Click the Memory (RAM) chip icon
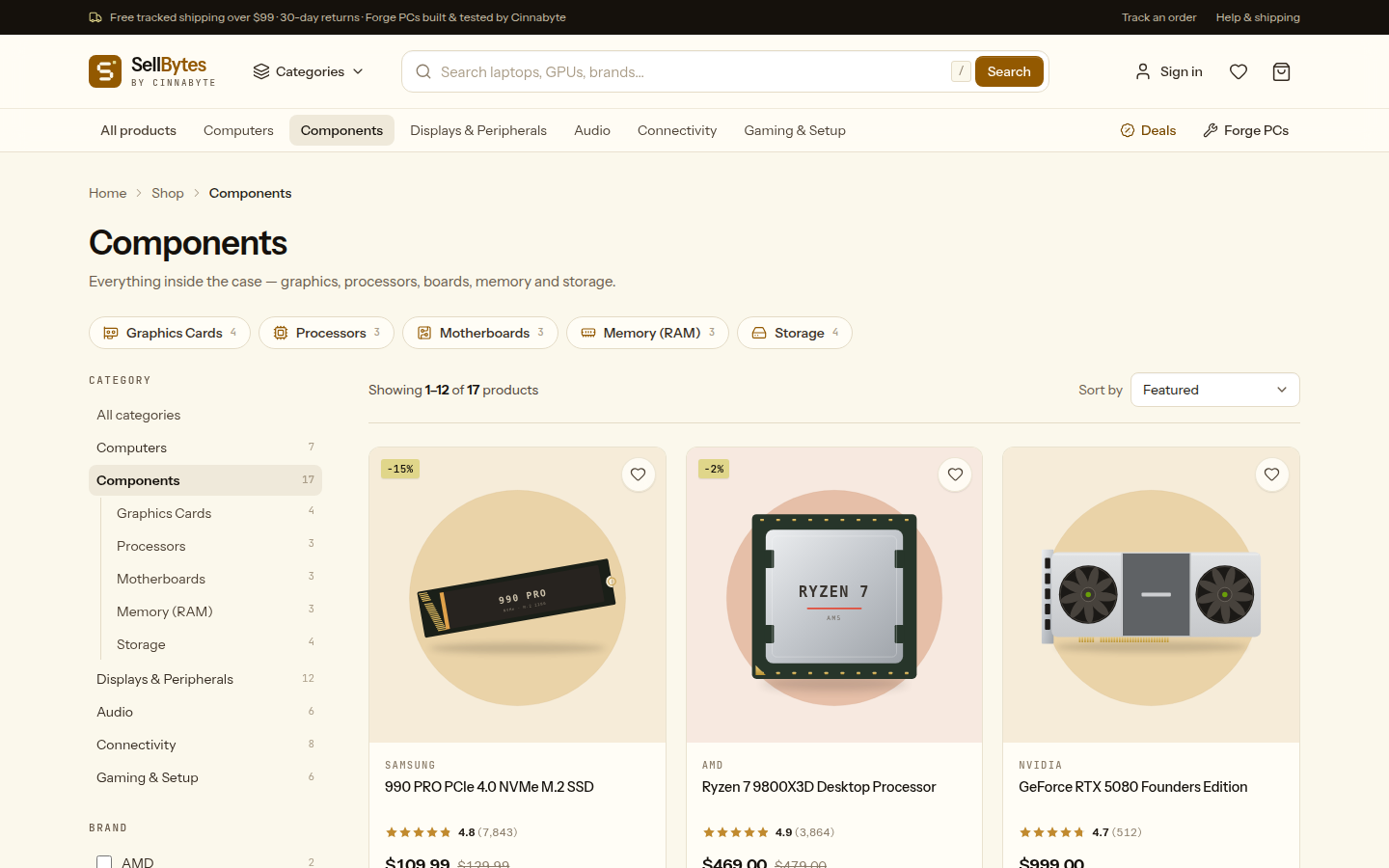Viewport: 1389px width, 868px height. (x=588, y=333)
